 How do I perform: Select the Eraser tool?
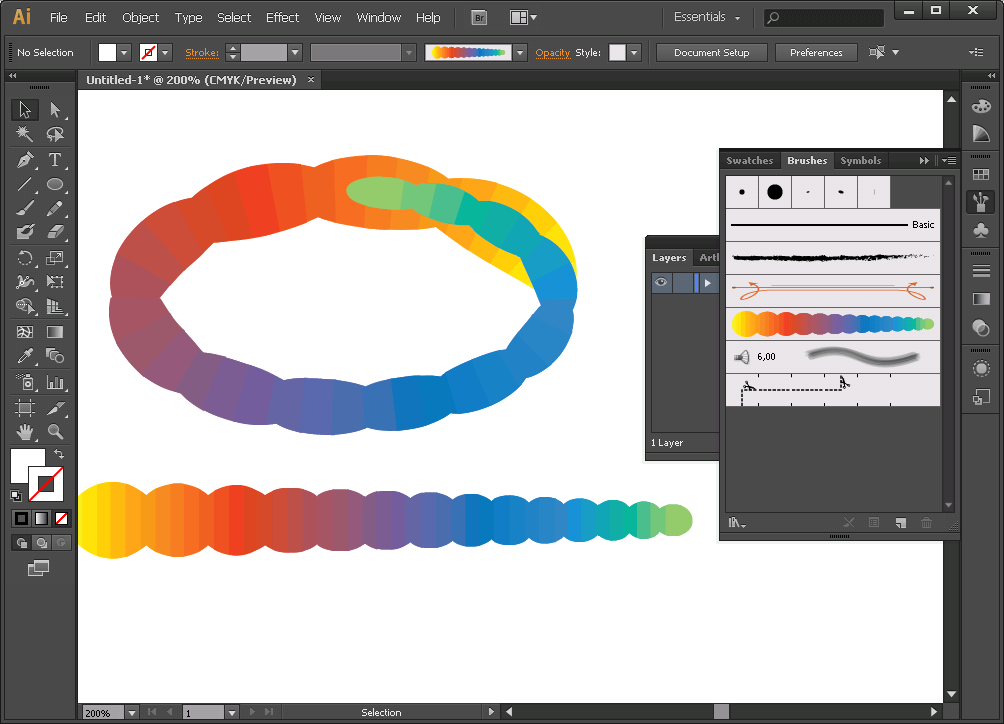tap(55, 231)
